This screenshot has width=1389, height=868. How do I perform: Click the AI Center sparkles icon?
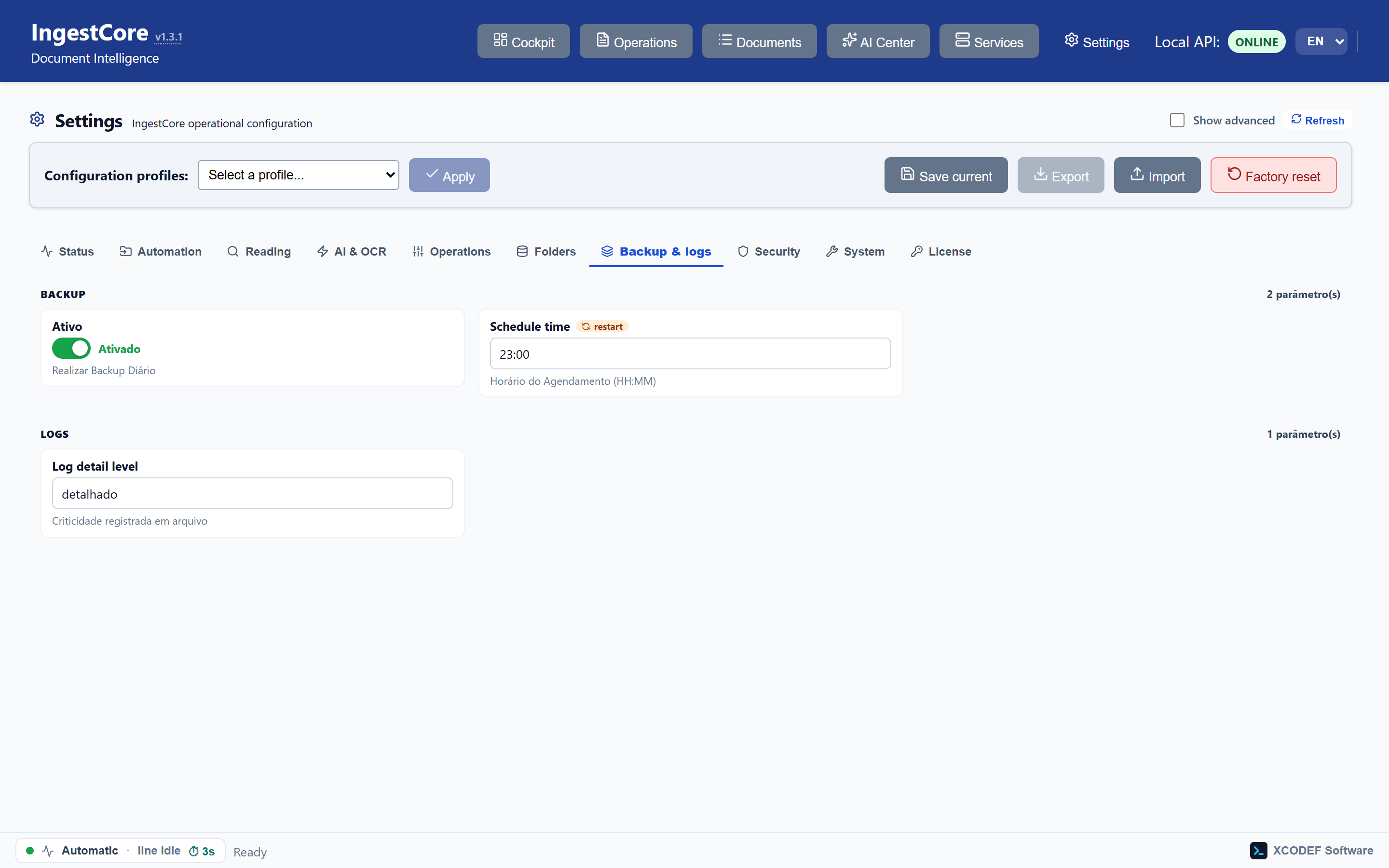coord(849,40)
